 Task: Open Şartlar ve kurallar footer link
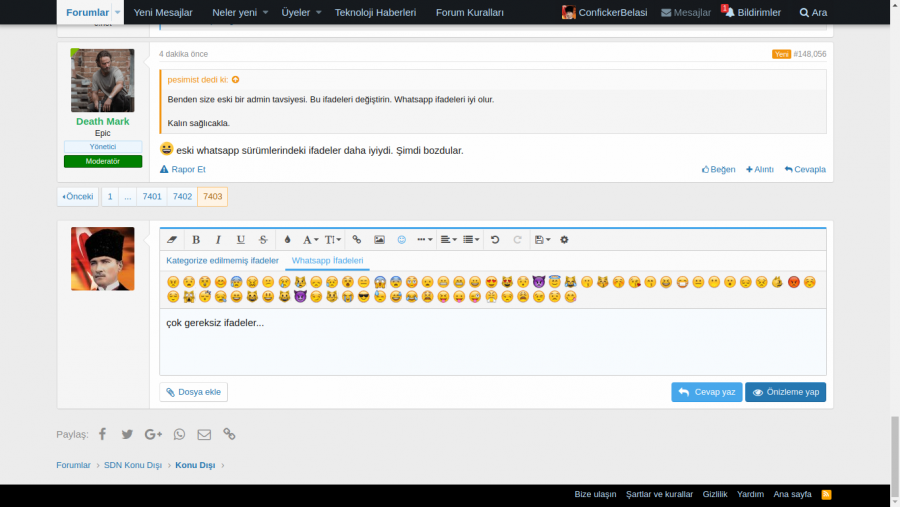pos(660,494)
